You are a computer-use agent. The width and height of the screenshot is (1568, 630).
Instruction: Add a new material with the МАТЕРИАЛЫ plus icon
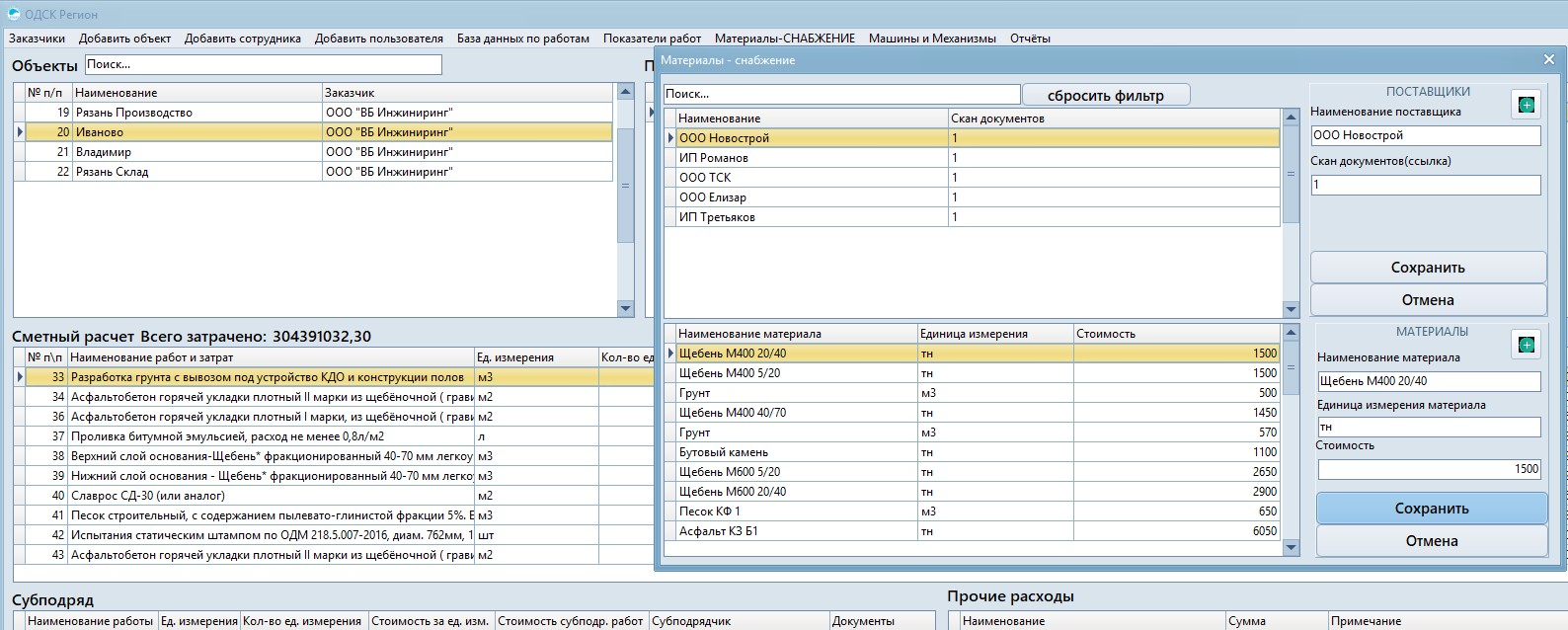(x=1526, y=344)
